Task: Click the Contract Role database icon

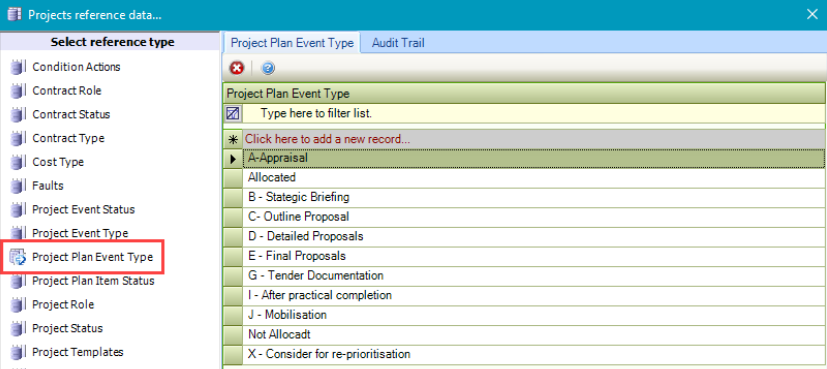Action: point(18,91)
